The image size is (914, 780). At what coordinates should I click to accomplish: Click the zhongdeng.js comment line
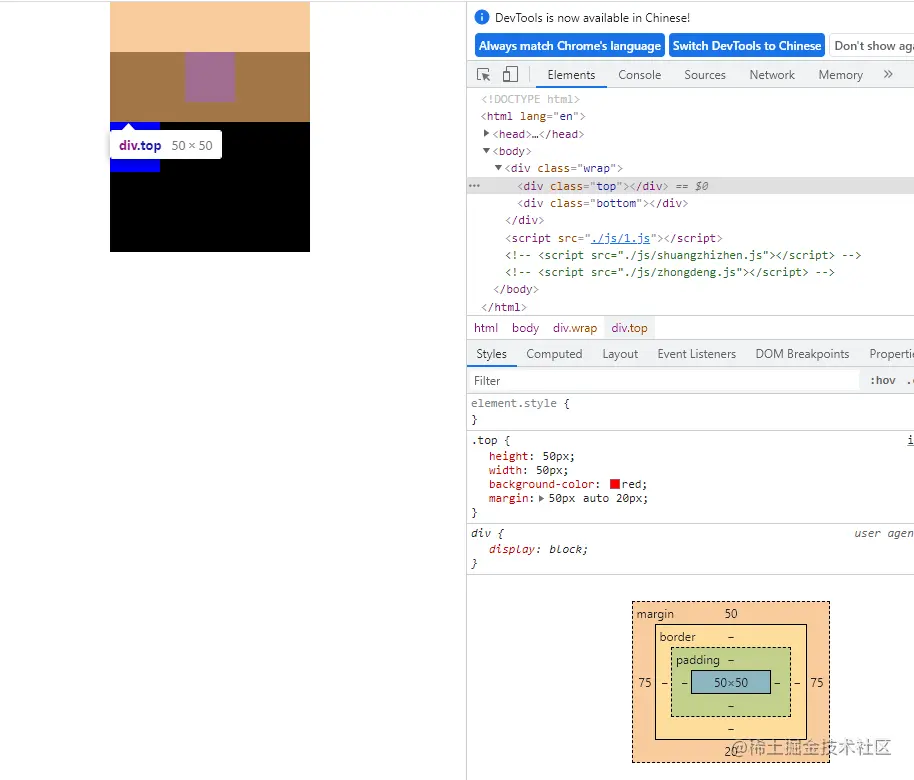click(670, 272)
